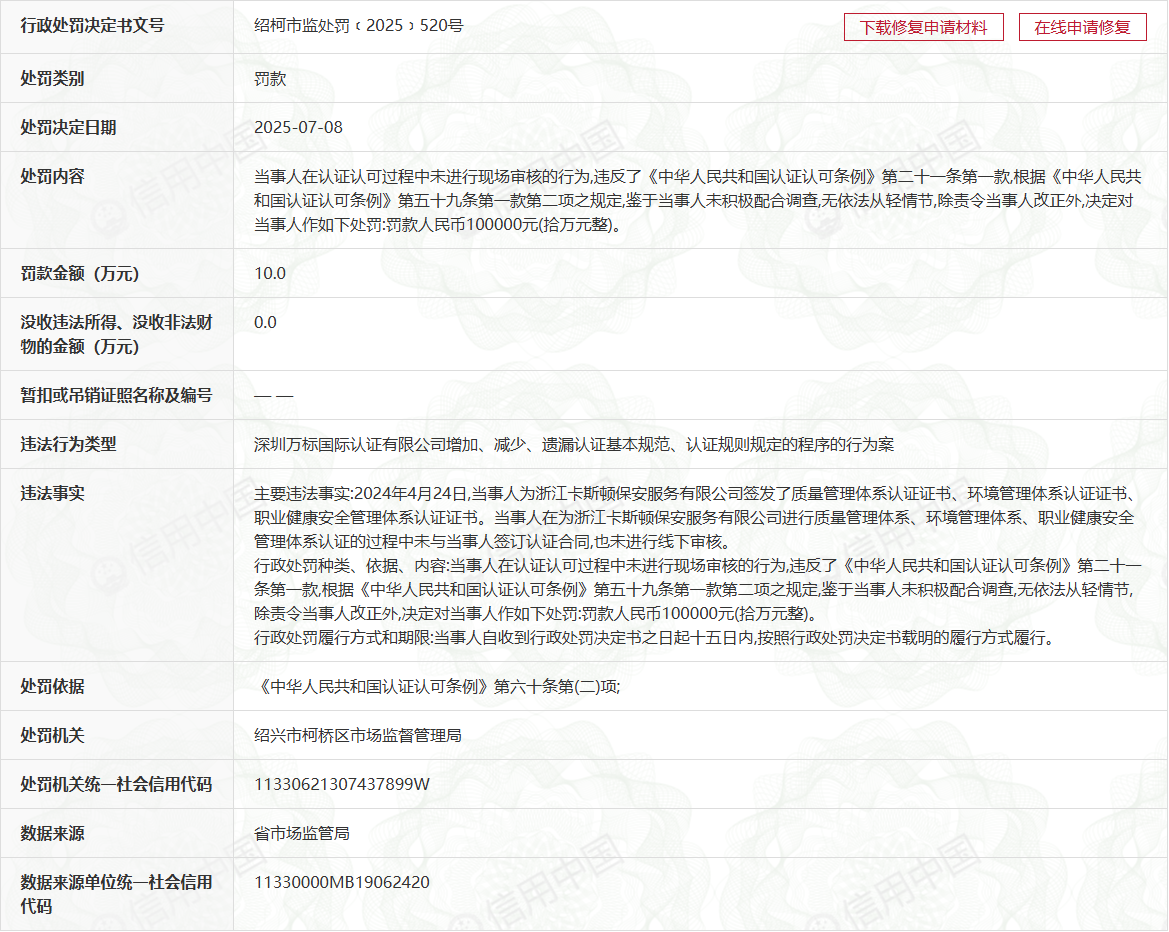
Task: Click the data source value 省市场监管局
Action: click(x=301, y=833)
